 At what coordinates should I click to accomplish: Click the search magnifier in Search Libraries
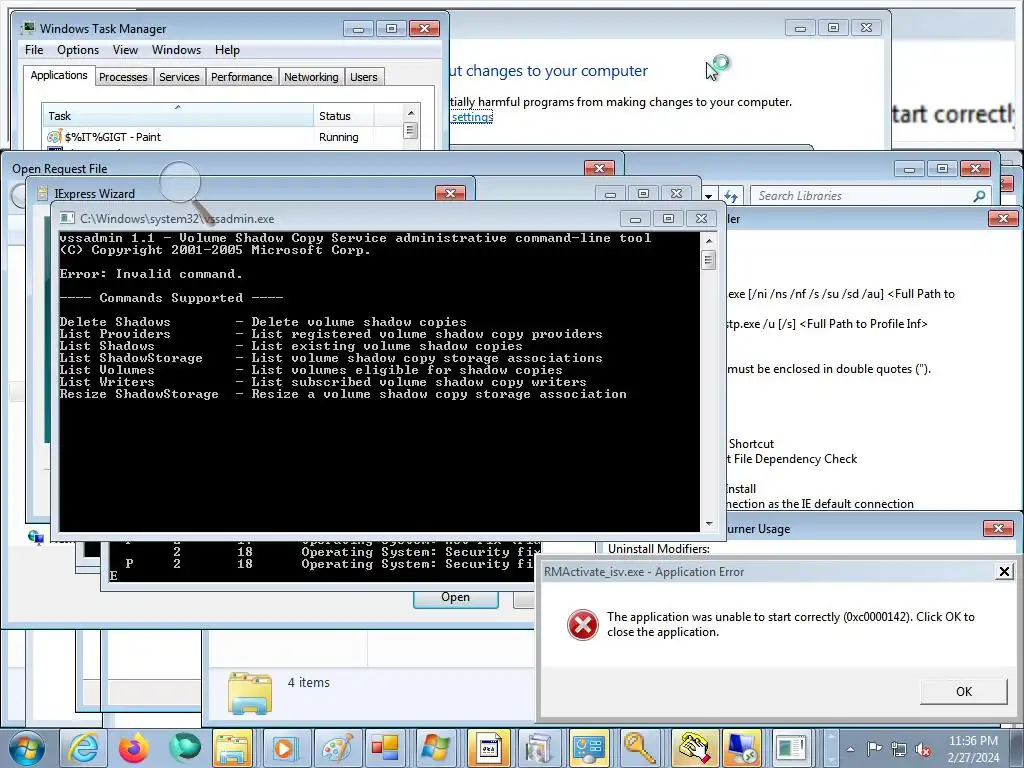click(979, 196)
